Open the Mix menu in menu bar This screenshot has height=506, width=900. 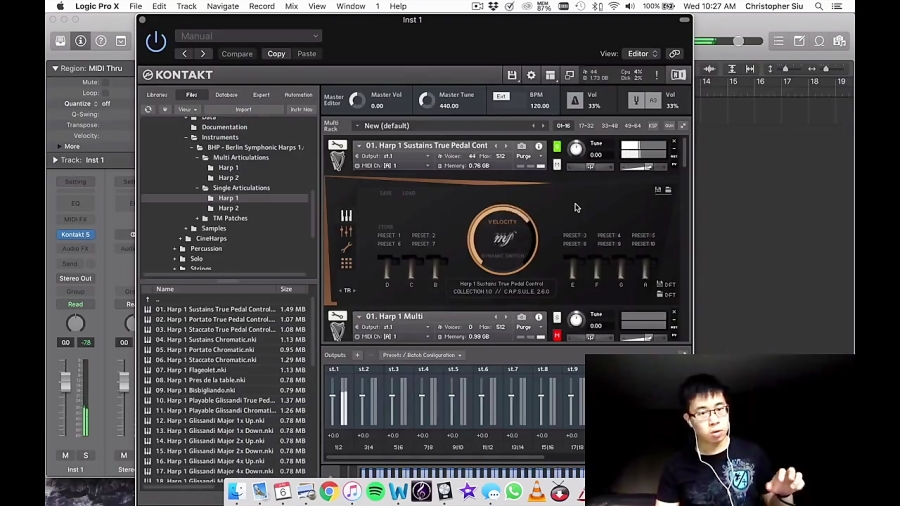pos(292,6)
